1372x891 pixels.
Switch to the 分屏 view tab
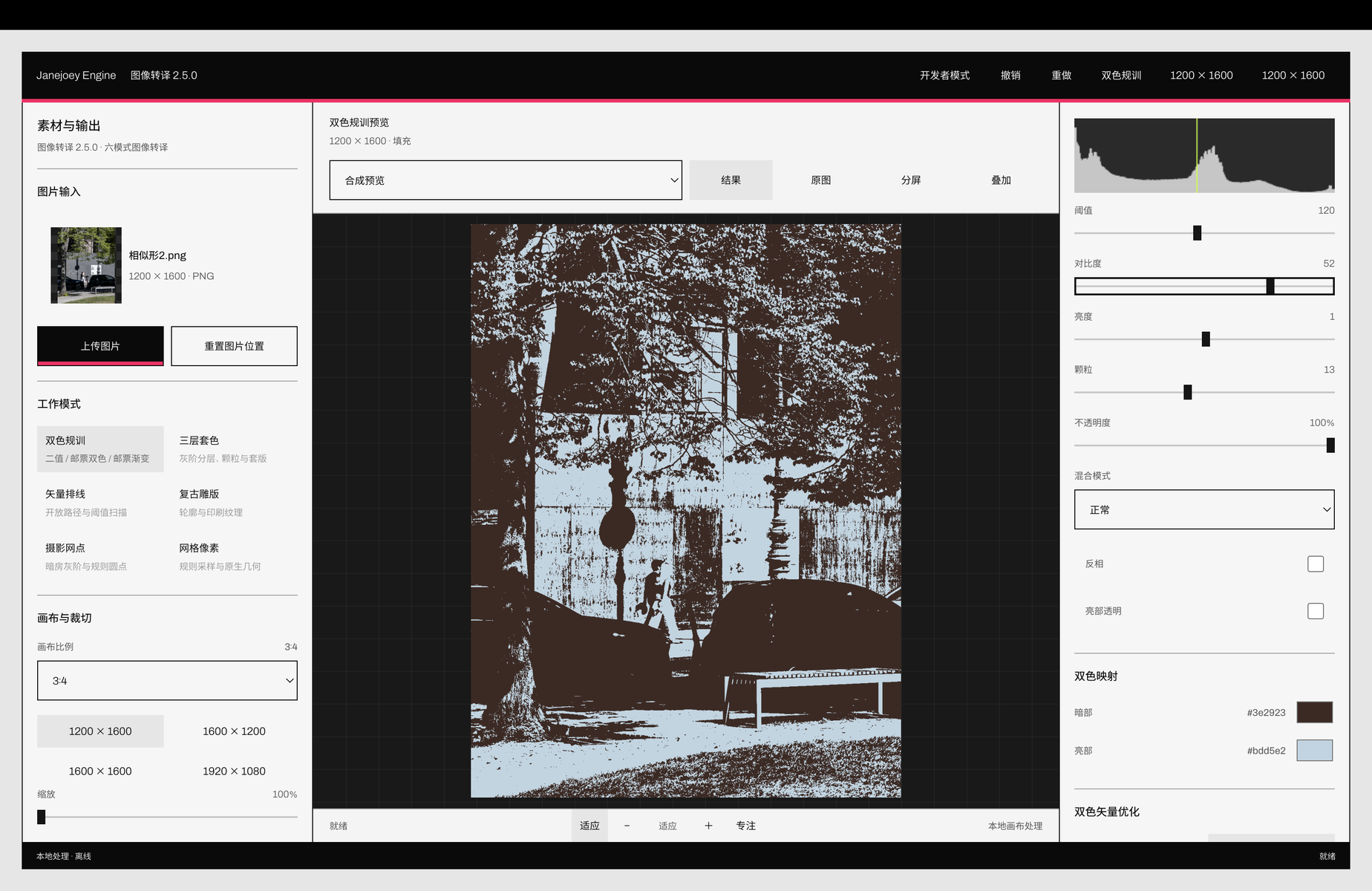tap(911, 180)
